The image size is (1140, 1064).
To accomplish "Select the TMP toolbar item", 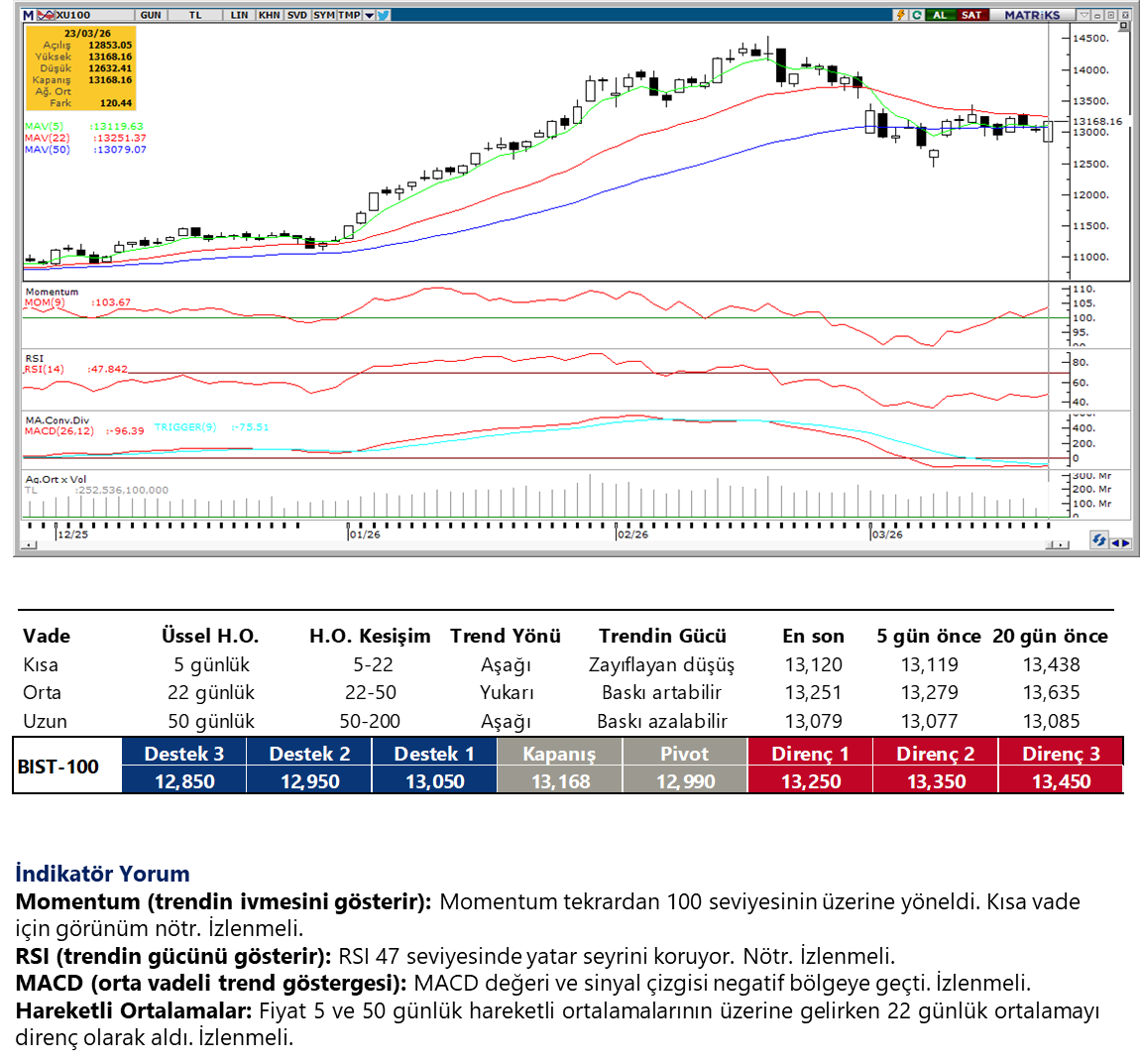I will [x=349, y=15].
